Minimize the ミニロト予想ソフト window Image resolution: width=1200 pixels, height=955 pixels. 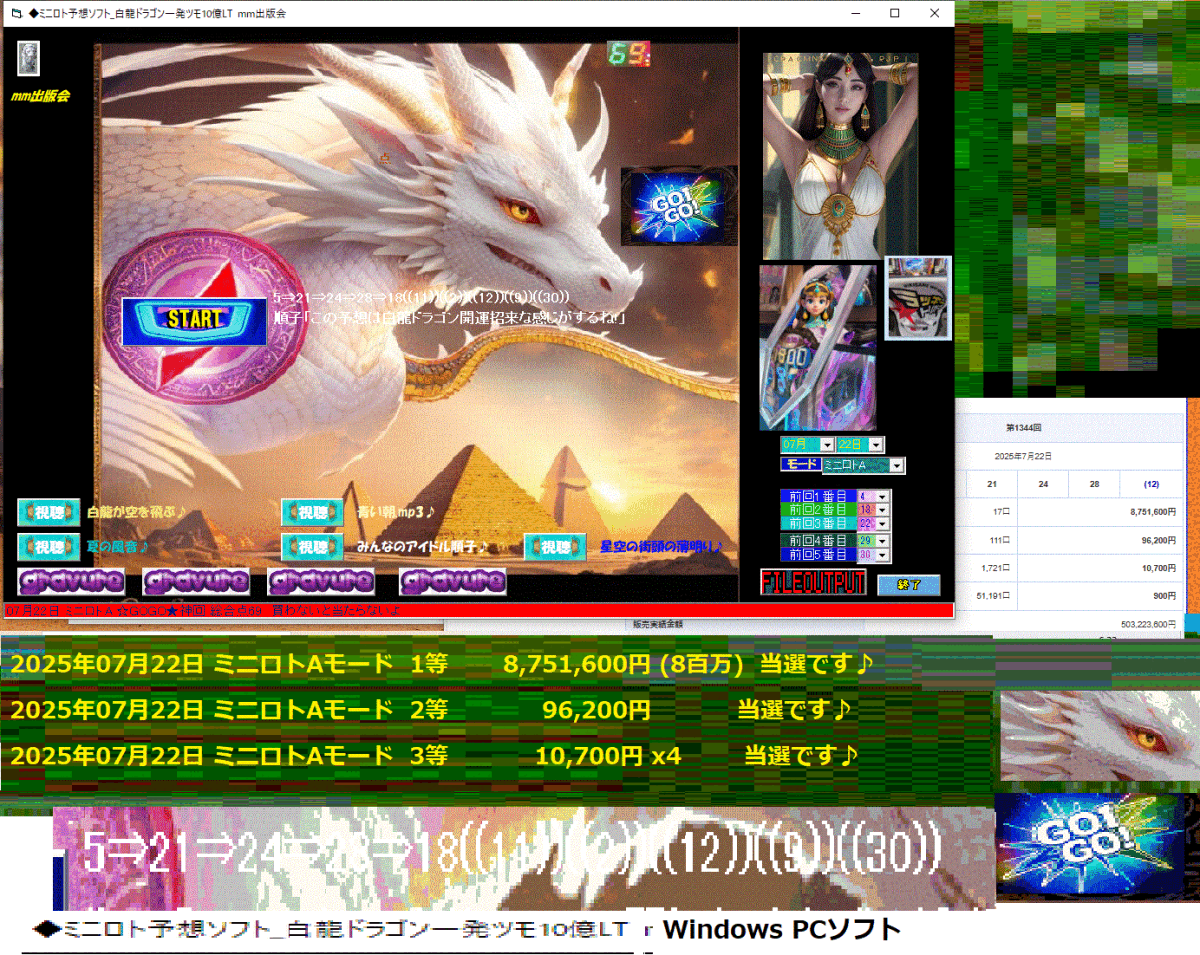click(x=855, y=14)
